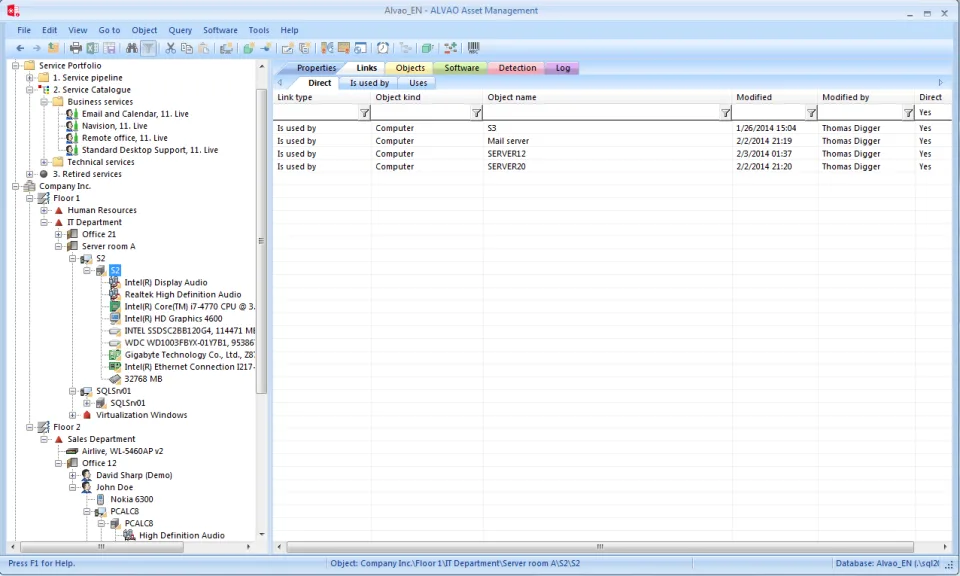Select the Nokia 6300 tree item
The height and width of the screenshot is (576, 960).
132,499
